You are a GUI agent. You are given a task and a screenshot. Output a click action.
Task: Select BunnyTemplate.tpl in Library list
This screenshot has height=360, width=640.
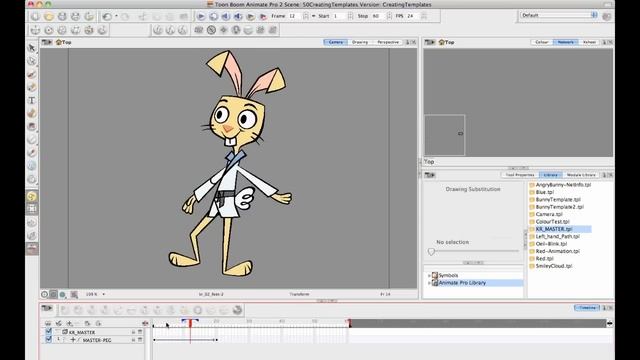[x=558, y=200]
